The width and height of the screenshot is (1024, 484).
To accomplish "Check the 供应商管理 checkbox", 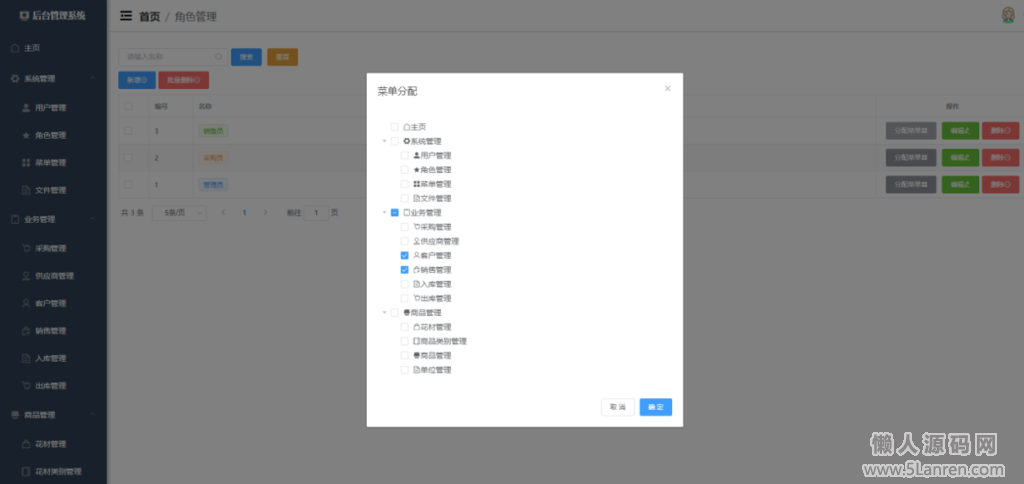I will click(x=405, y=241).
